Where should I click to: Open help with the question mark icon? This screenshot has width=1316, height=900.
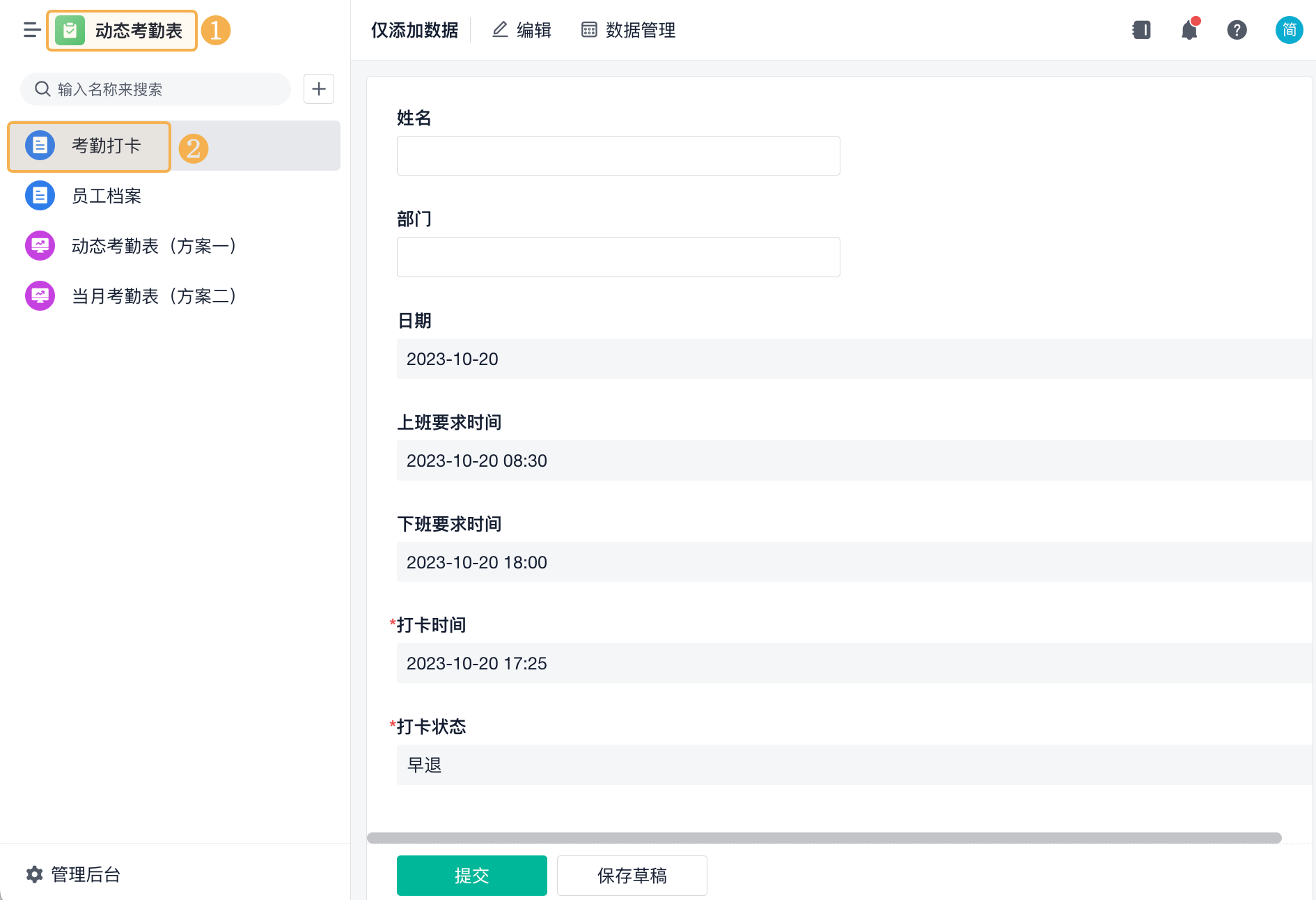click(x=1237, y=30)
